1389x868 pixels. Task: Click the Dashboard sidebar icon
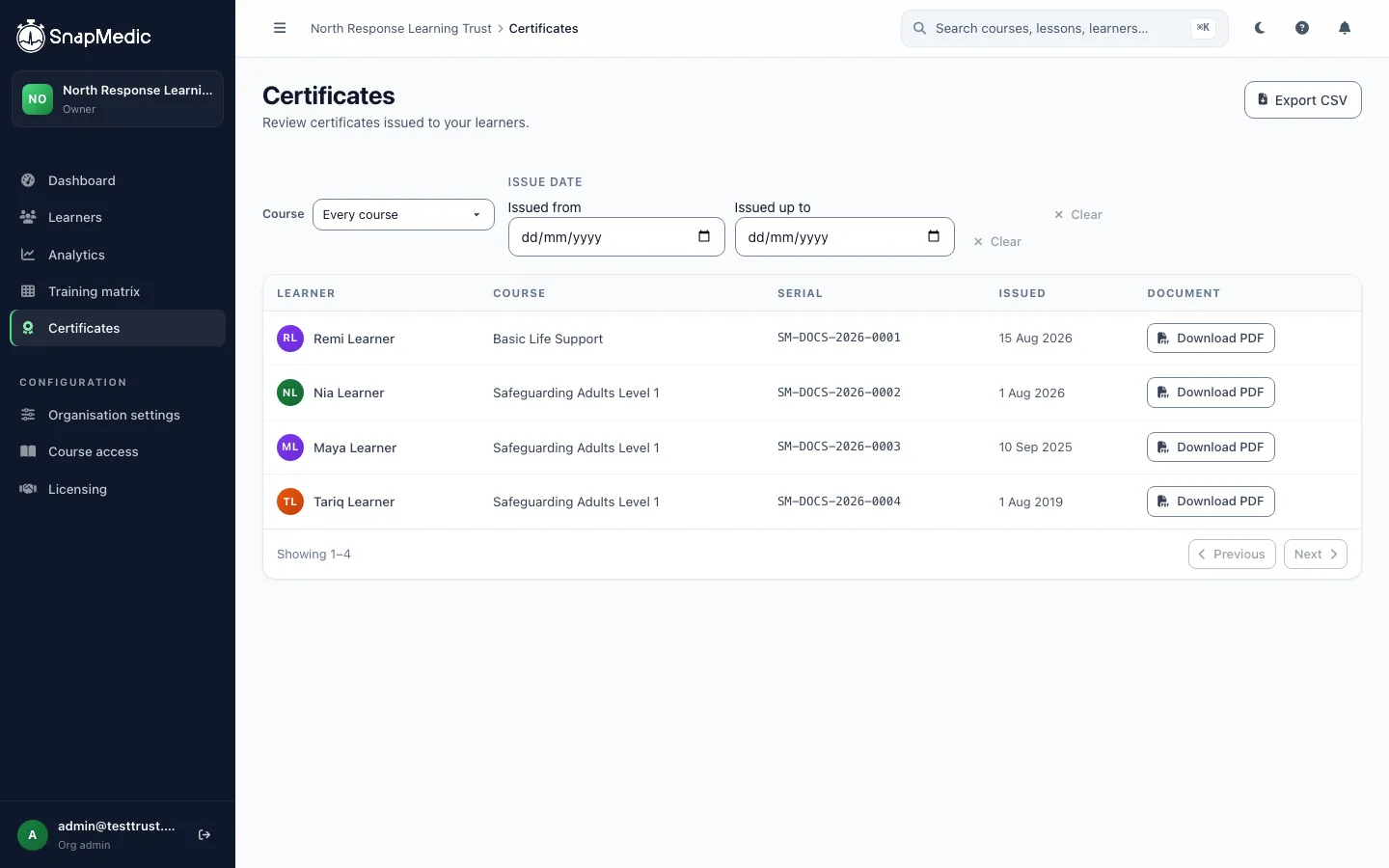tap(28, 180)
